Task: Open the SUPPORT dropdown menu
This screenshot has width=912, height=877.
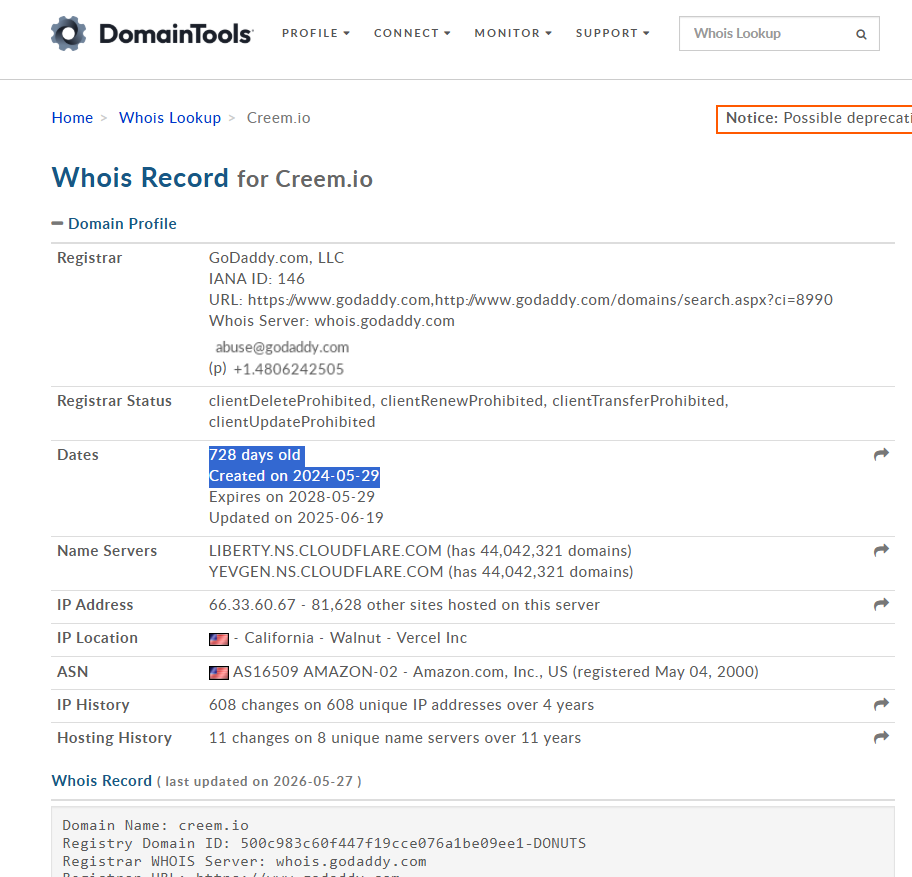Action: point(612,33)
